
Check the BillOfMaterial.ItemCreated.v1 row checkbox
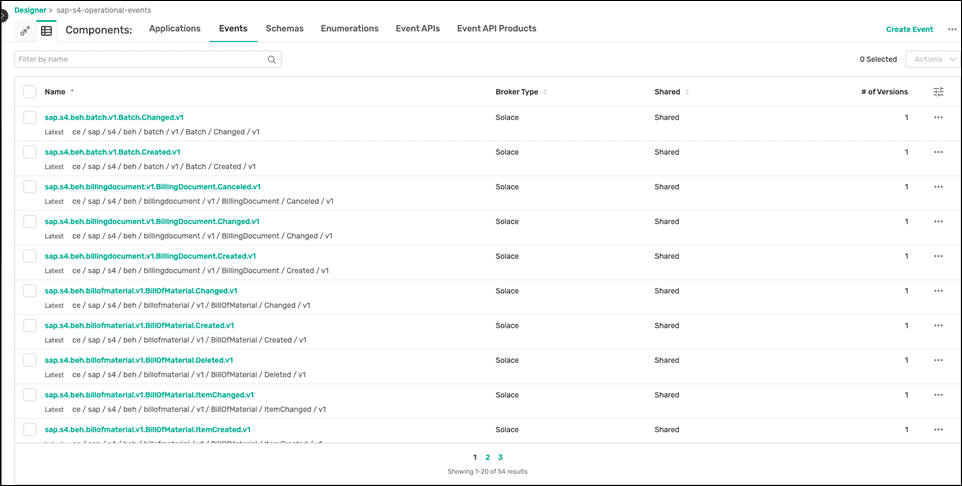[30, 429]
